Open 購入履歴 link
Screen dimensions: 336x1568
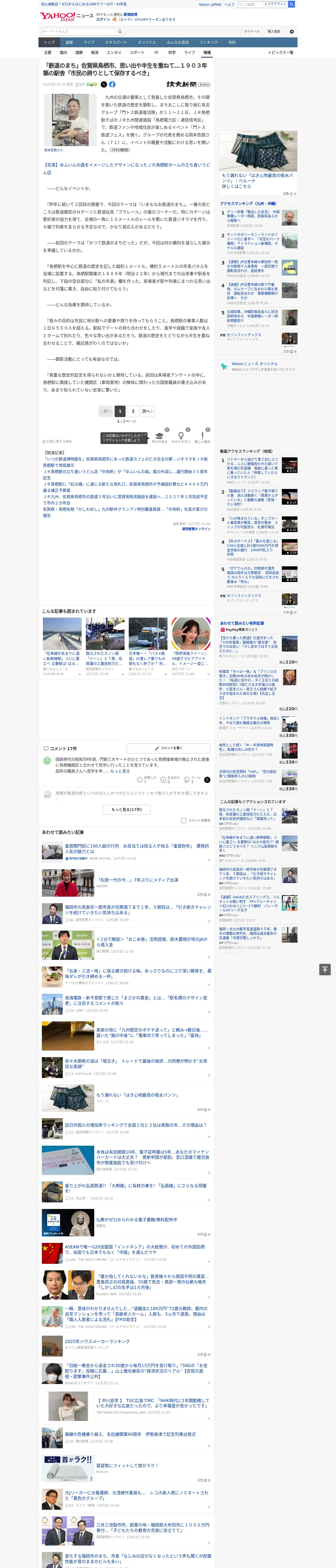(x=274, y=32)
